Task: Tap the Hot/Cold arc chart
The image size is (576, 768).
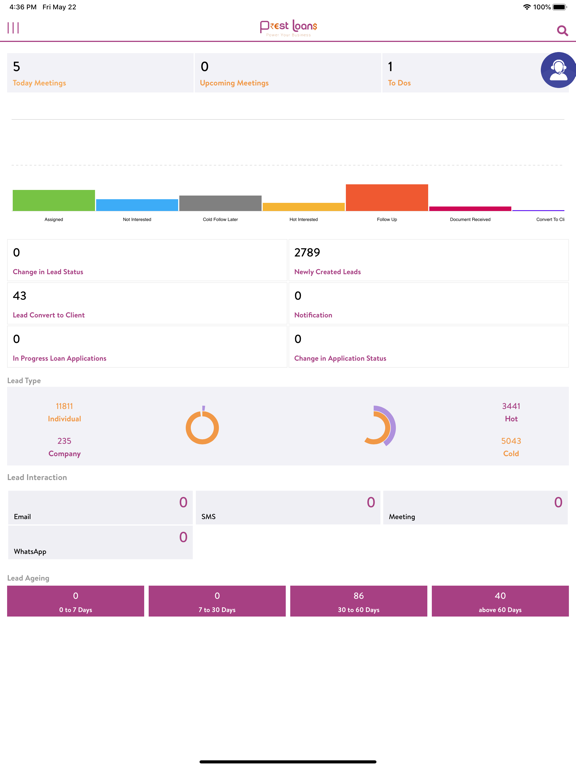Action: [380, 426]
